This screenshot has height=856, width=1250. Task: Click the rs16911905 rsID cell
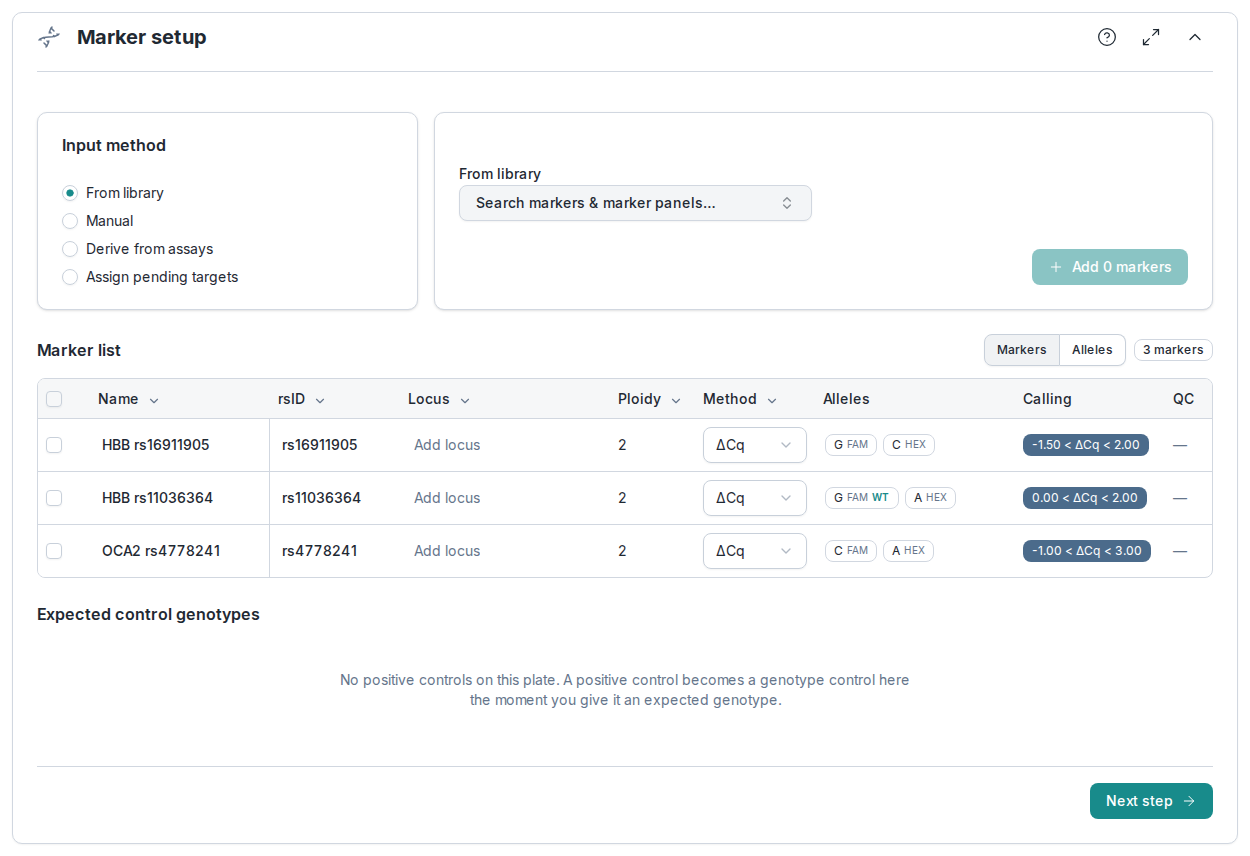coord(320,445)
